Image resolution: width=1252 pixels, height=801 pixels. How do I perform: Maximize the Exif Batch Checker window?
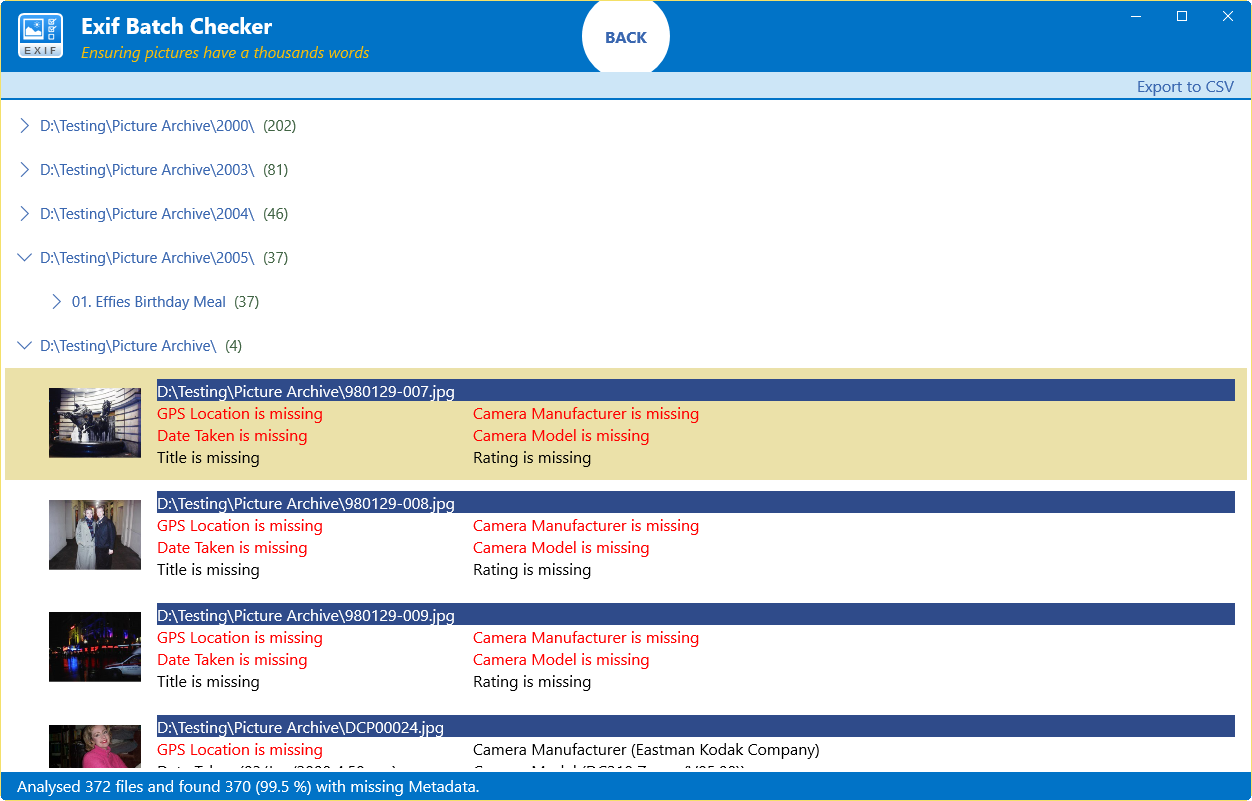1182,16
